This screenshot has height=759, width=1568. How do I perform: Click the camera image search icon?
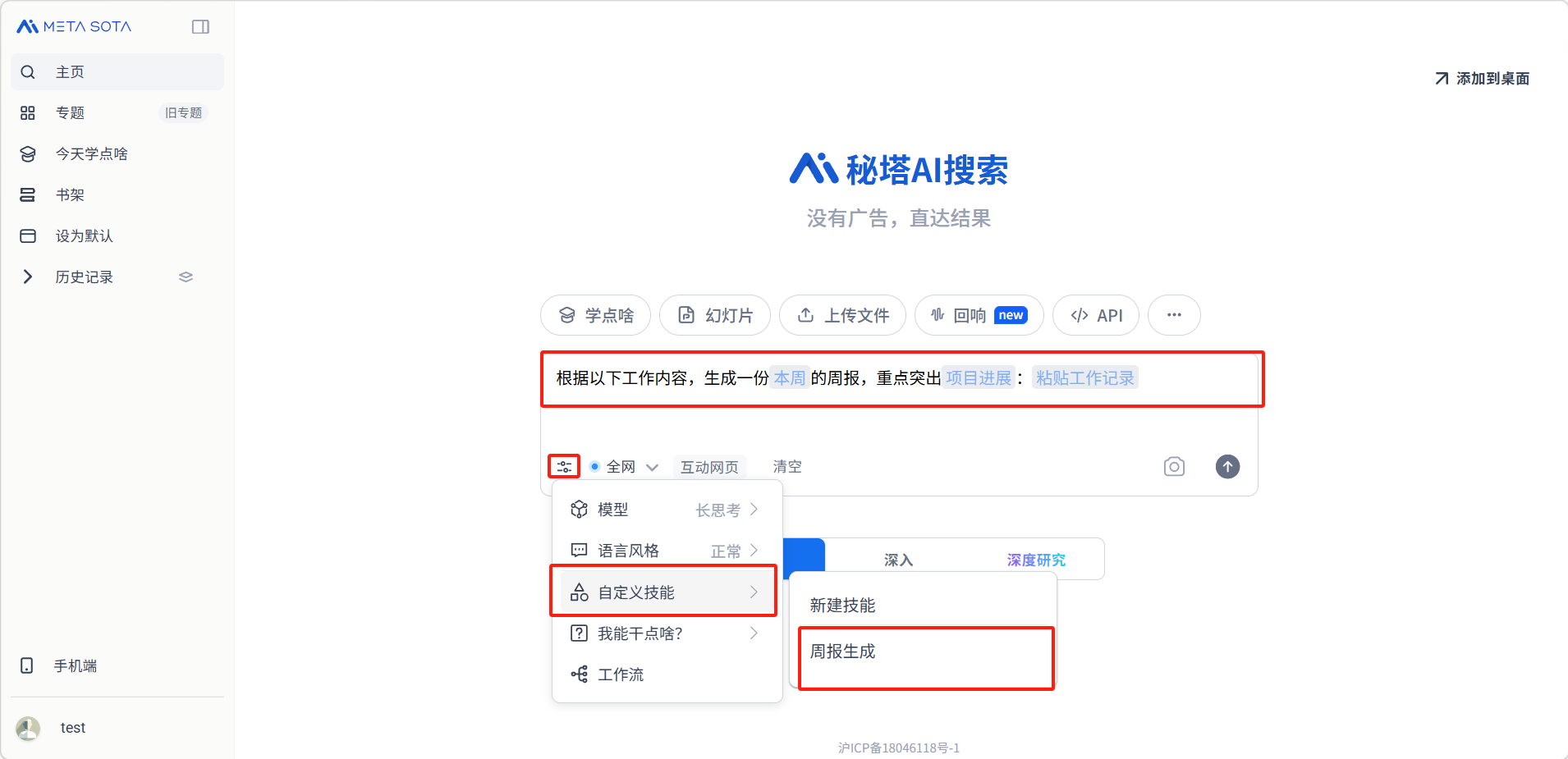[x=1174, y=467]
